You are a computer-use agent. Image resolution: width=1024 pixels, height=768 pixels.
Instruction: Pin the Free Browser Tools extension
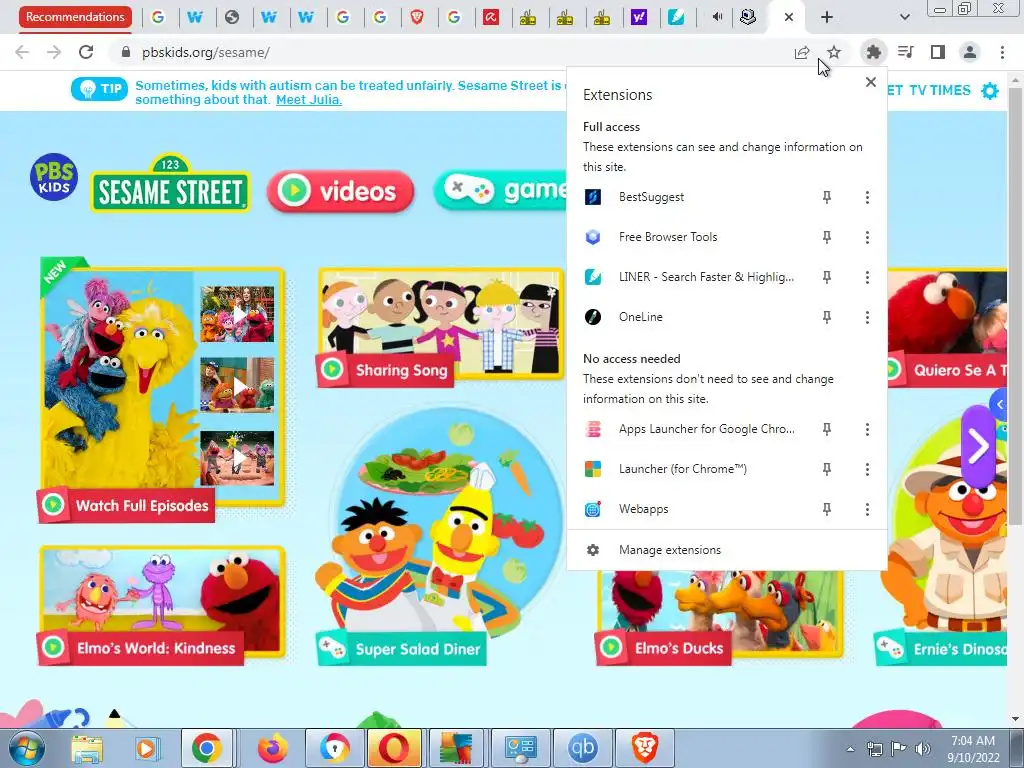827,237
